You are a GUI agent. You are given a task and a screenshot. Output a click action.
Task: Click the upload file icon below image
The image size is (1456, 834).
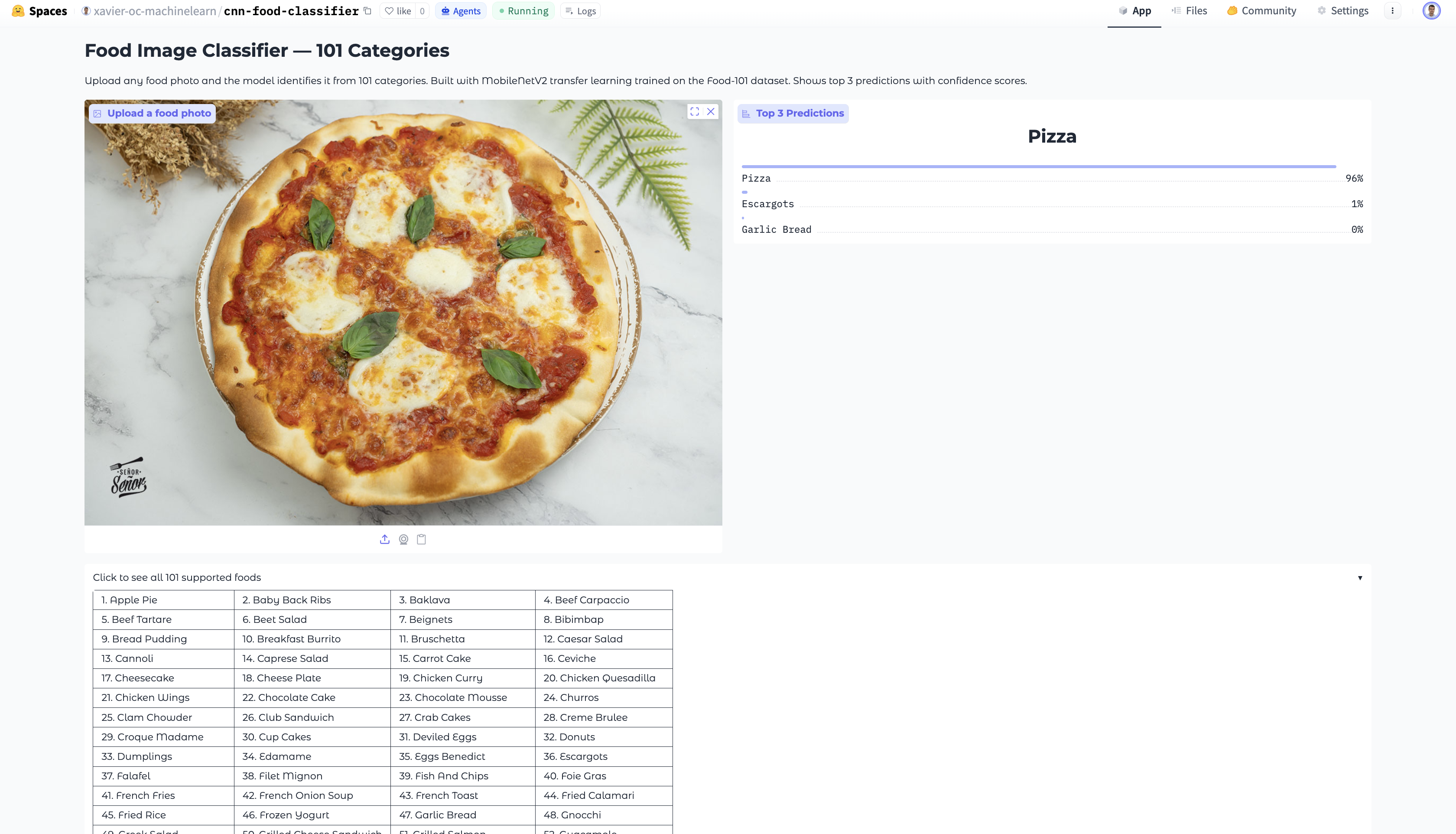point(385,540)
